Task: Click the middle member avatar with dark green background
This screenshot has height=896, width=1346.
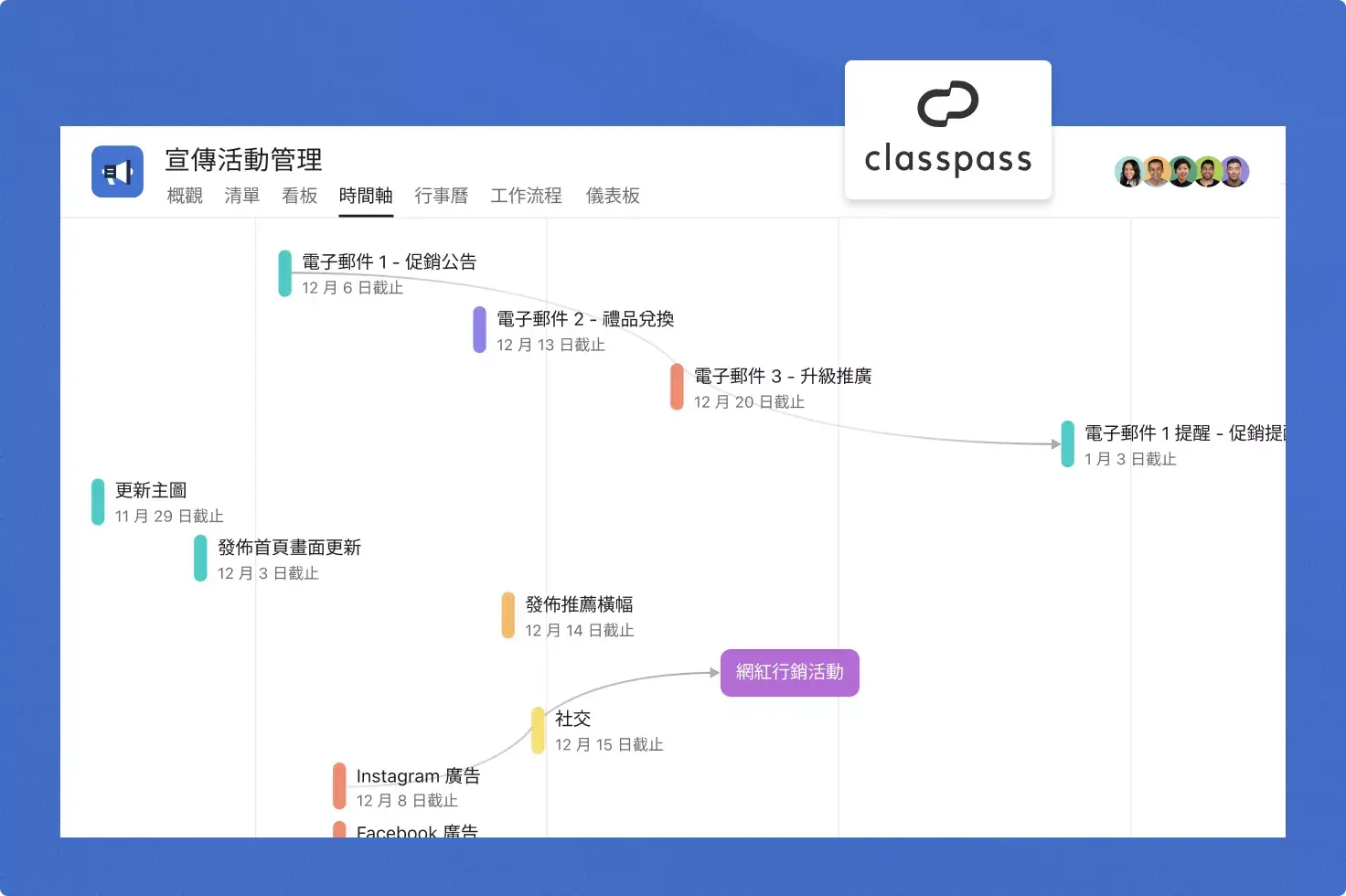Action: pos(1181,171)
